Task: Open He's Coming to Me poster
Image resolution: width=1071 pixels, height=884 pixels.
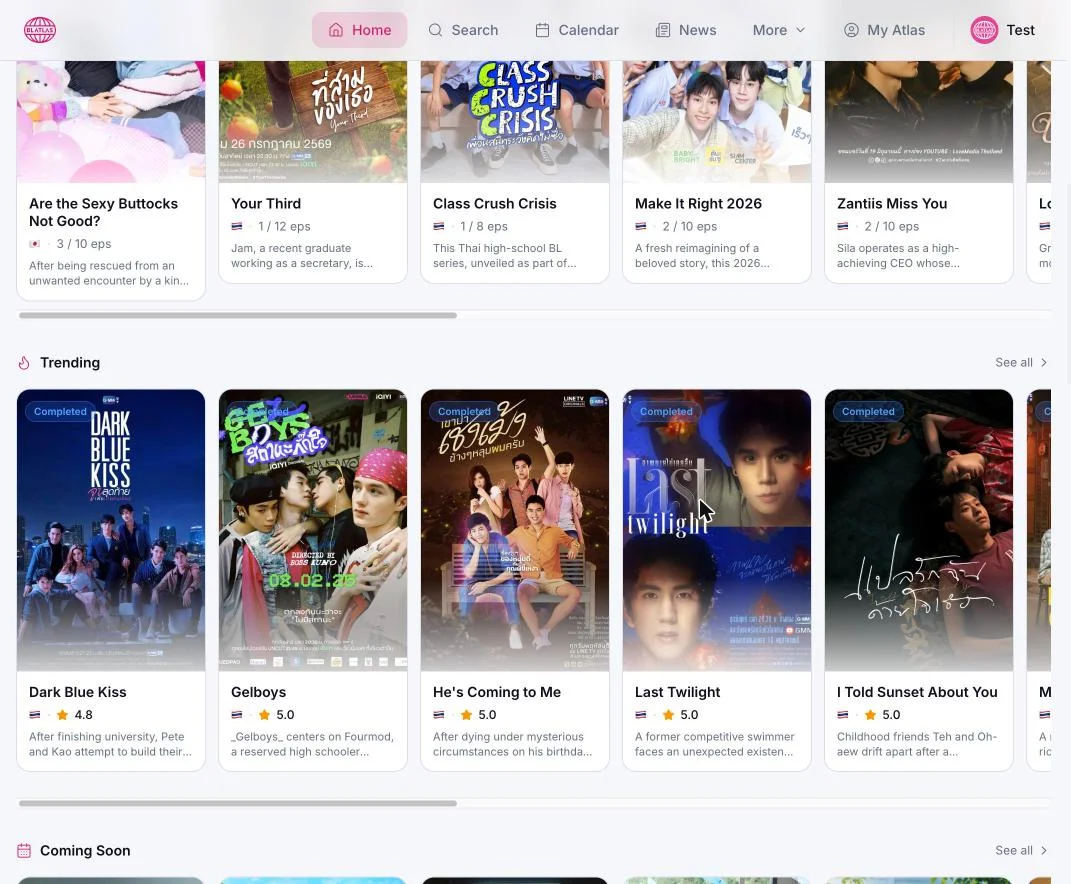Action: (x=515, y=530)
